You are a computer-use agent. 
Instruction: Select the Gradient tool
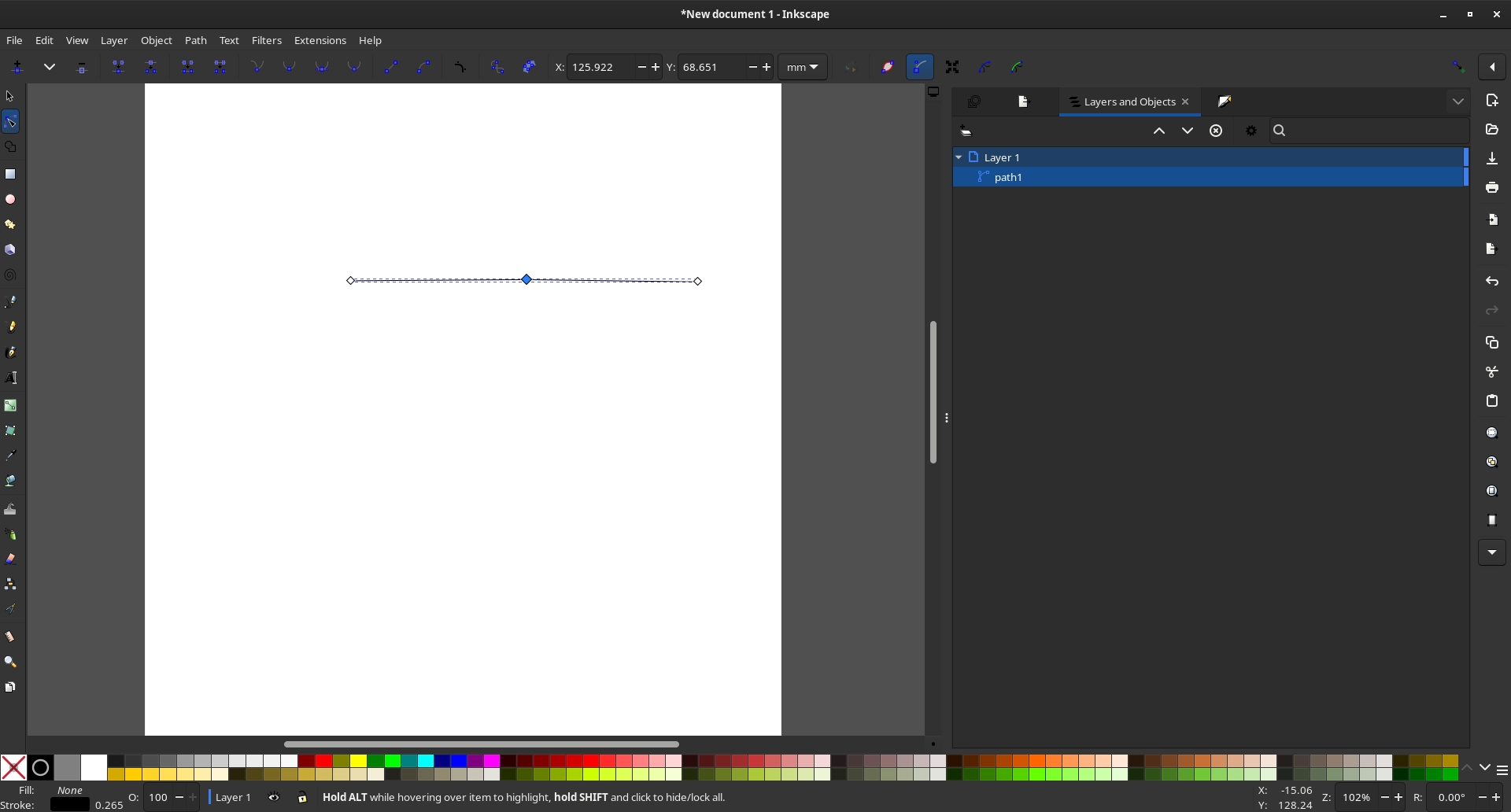10,405
